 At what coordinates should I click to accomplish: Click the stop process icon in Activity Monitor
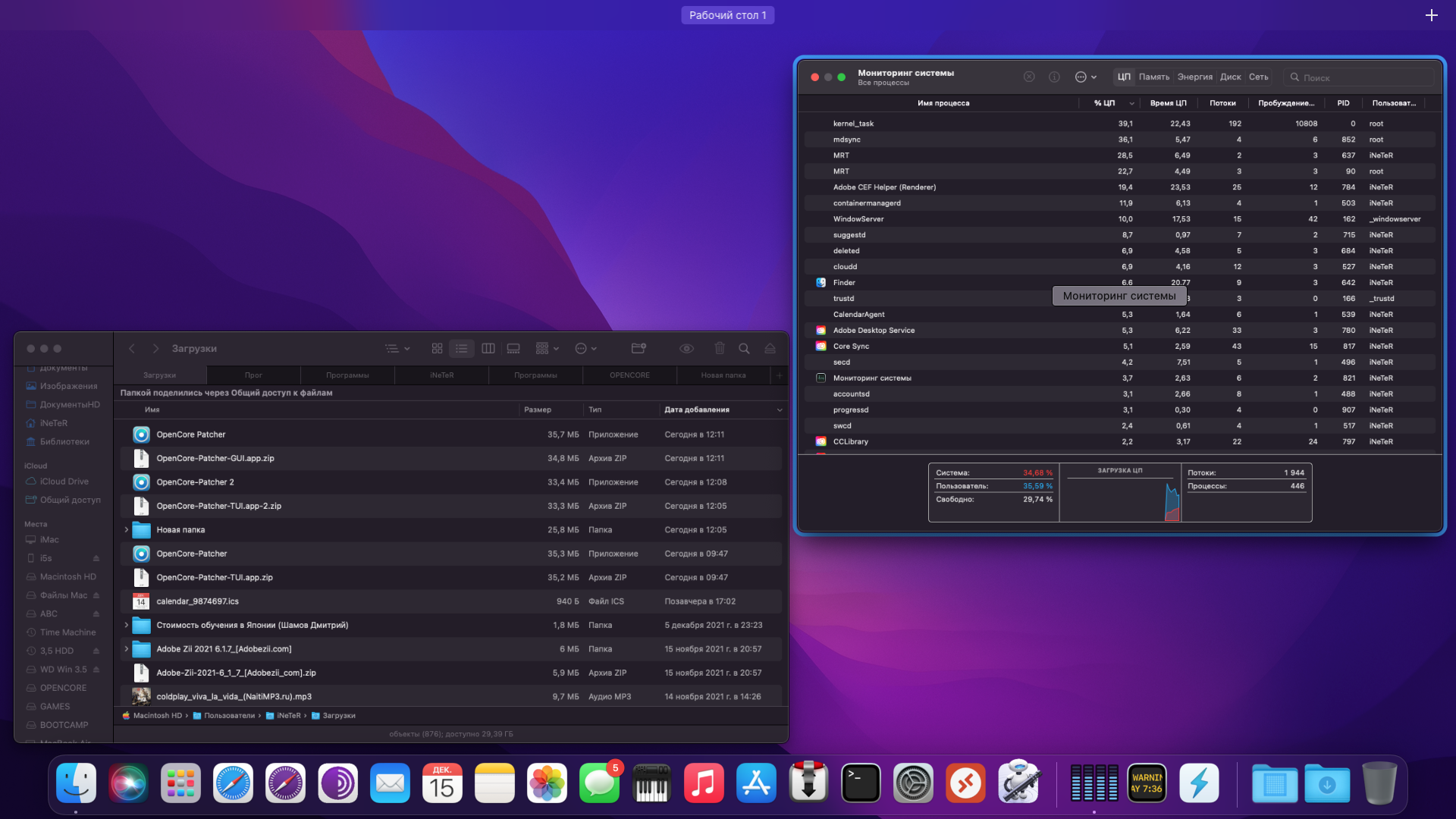[x=1029, y=77]
